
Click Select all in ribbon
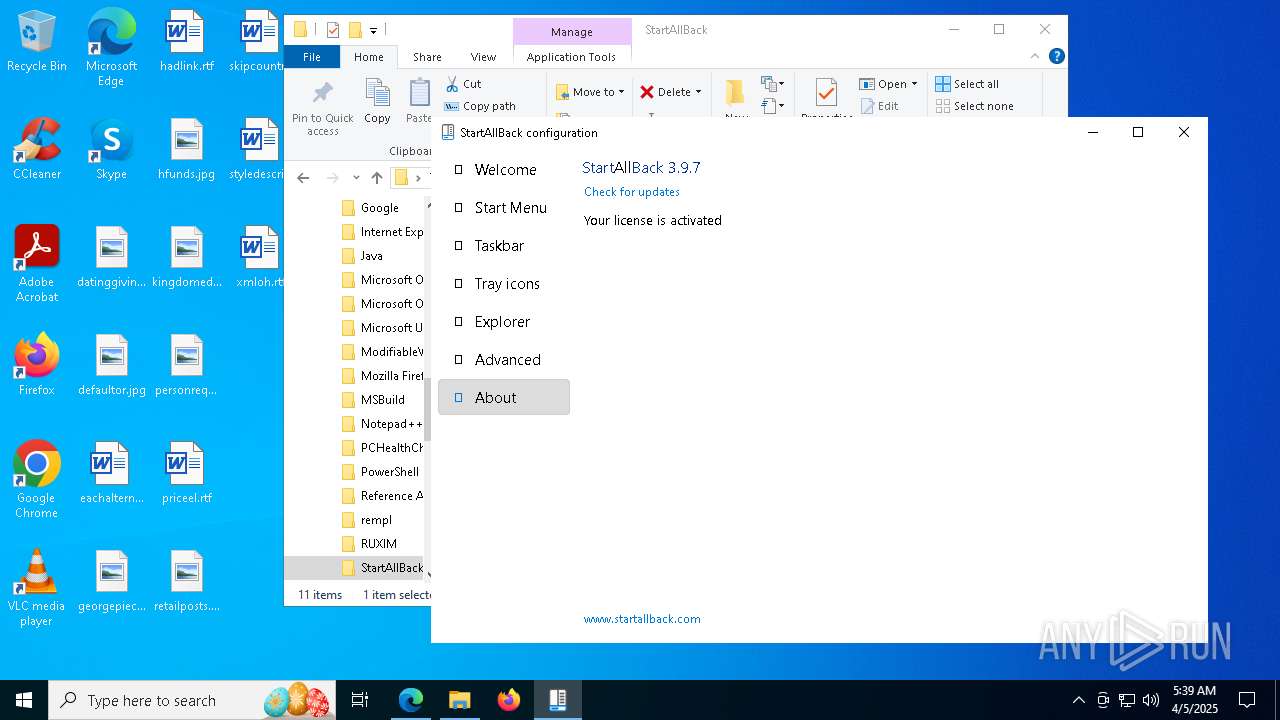tap(967, 84)
